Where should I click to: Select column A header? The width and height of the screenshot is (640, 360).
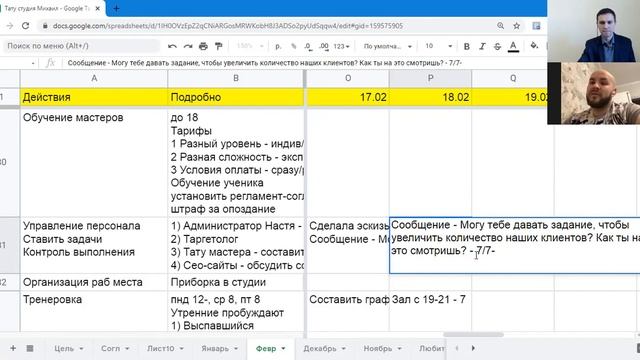coord(94,78)
